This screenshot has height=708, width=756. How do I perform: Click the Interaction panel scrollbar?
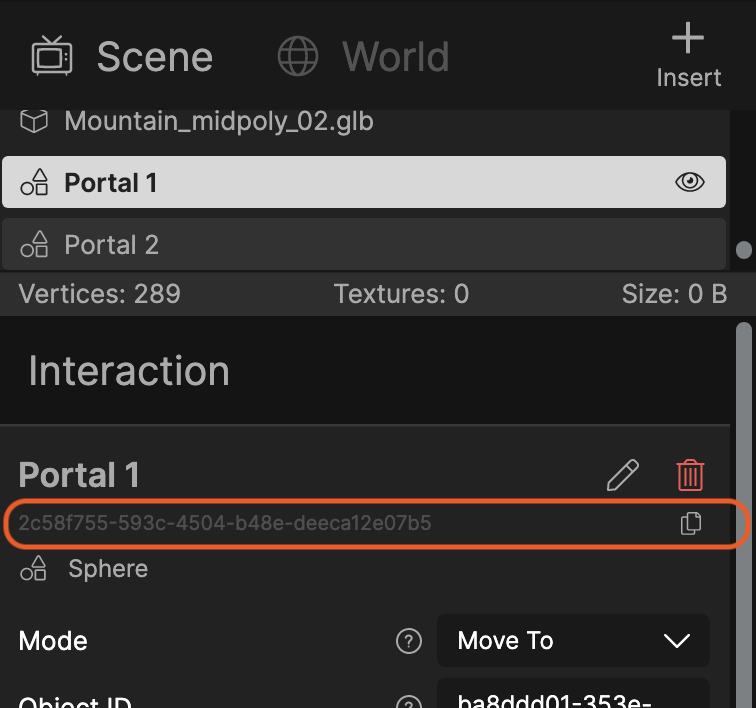[744, 514]
